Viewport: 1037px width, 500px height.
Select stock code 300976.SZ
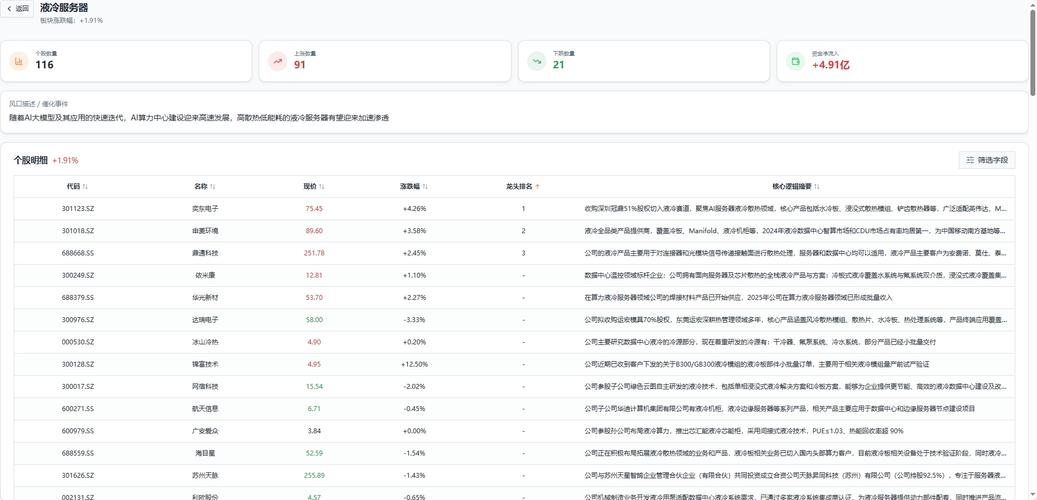tap(78, 319)
